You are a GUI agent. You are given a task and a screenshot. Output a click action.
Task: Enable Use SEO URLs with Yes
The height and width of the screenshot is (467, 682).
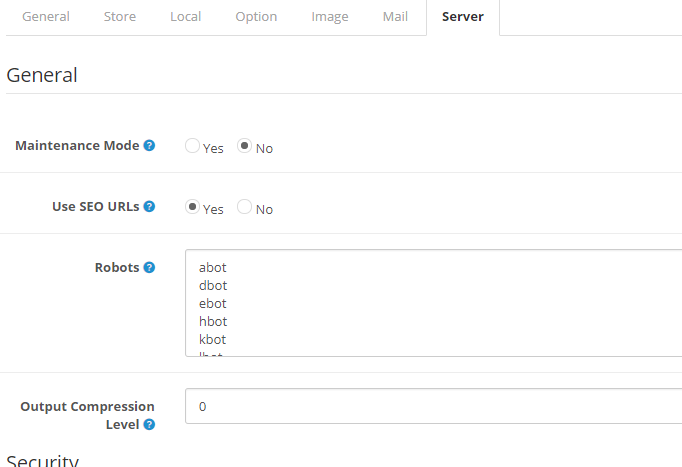pyautogui.click(x=192, y=207)
